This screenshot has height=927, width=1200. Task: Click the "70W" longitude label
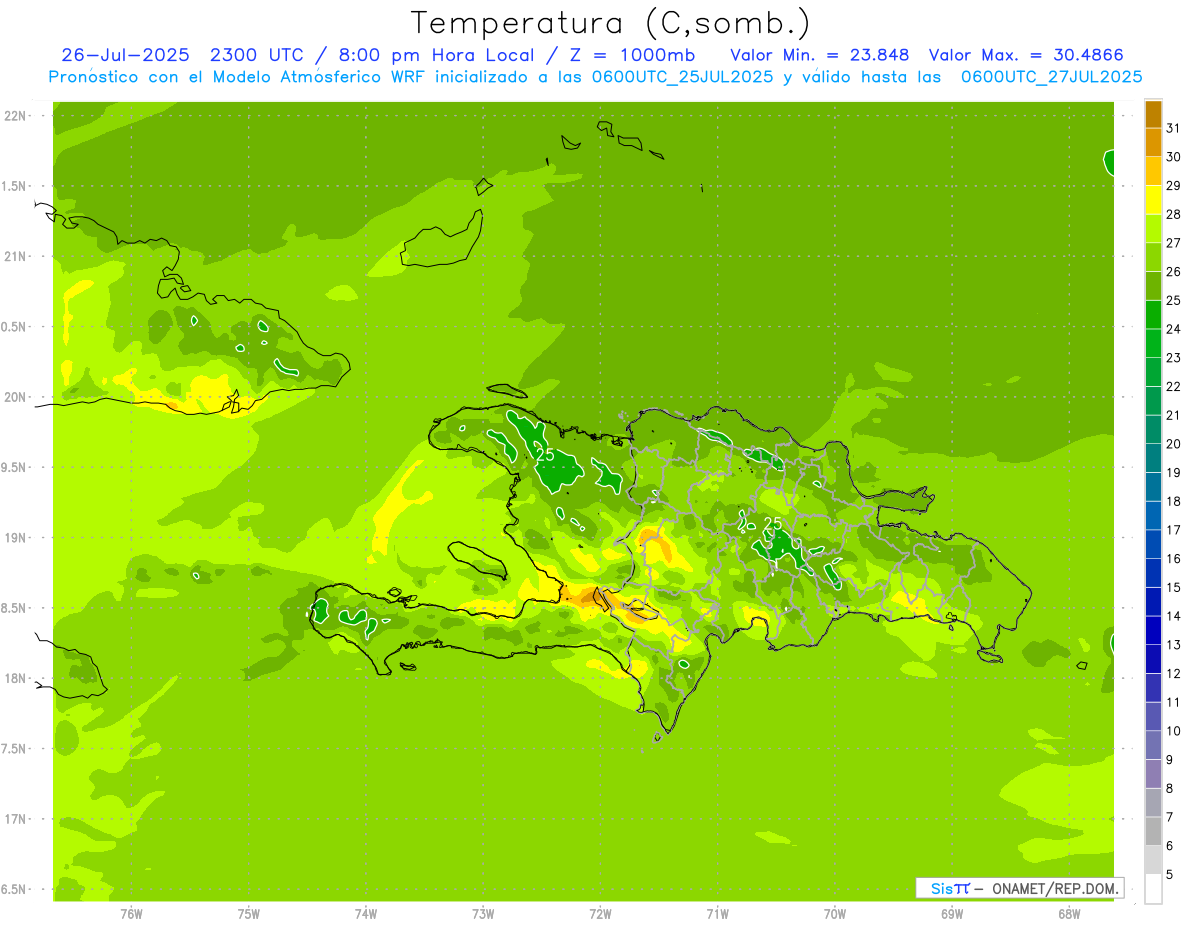[x=835, y=914]
